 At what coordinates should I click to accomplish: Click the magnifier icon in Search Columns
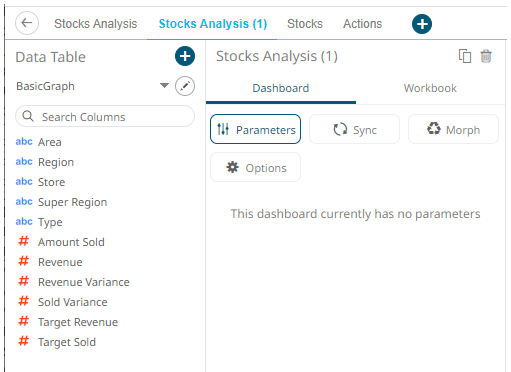28,116
